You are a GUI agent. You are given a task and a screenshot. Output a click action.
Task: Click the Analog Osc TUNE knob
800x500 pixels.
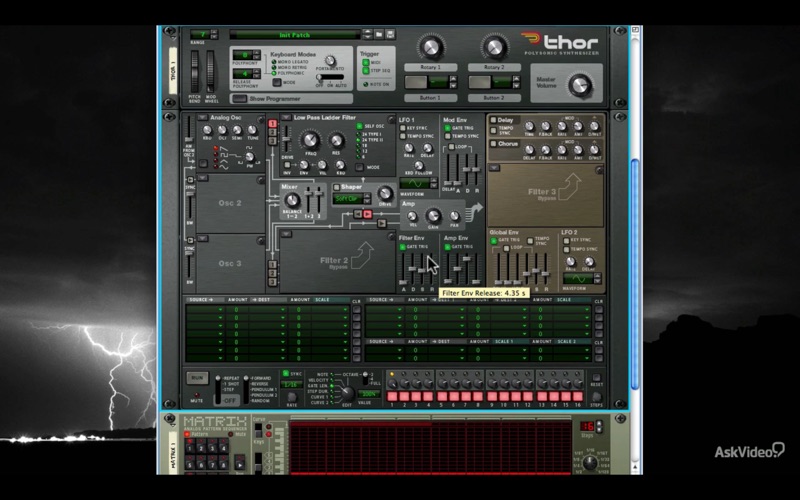tap(252, 130)
